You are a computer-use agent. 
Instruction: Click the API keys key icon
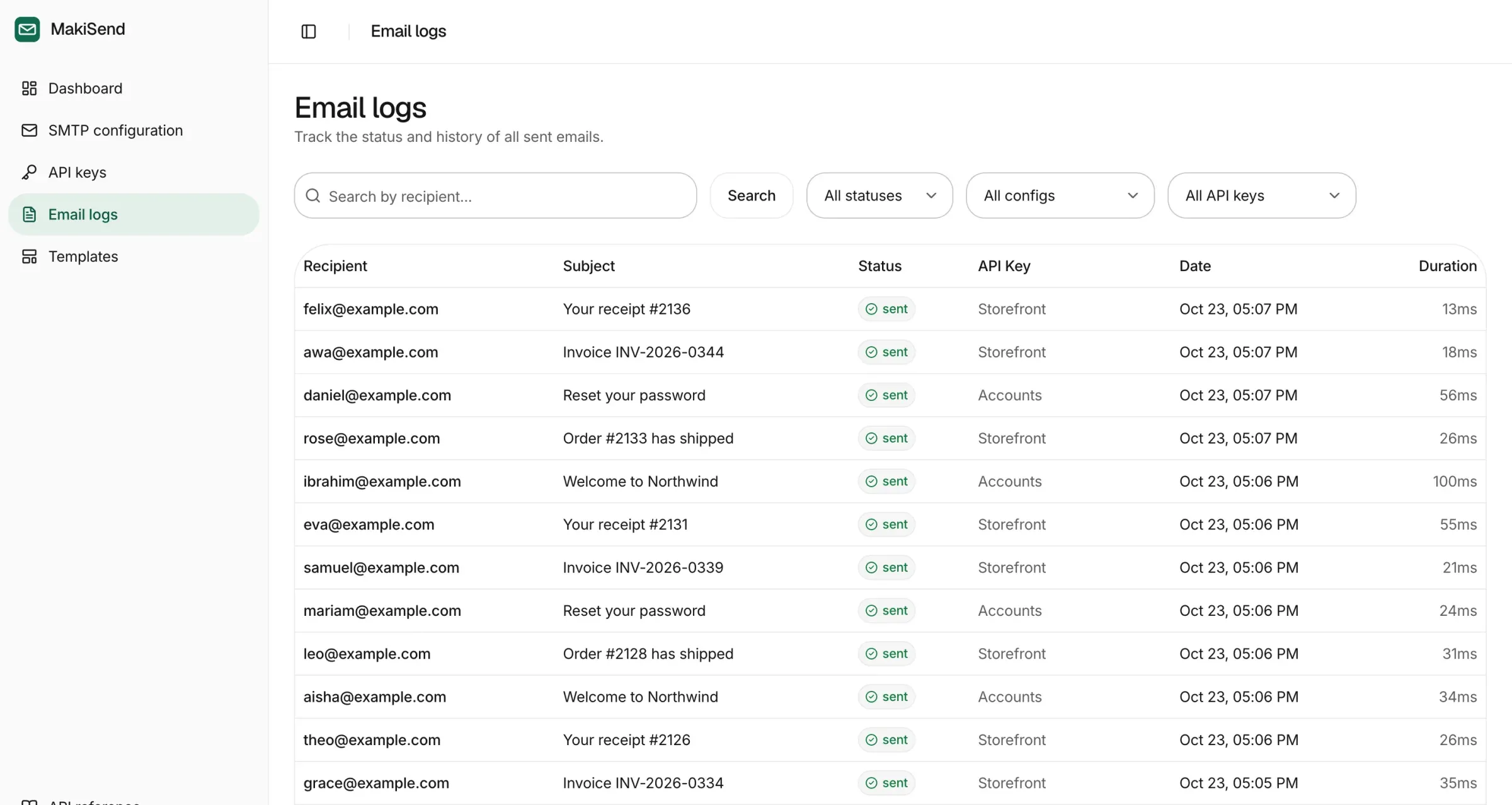(x=29, y=172)
